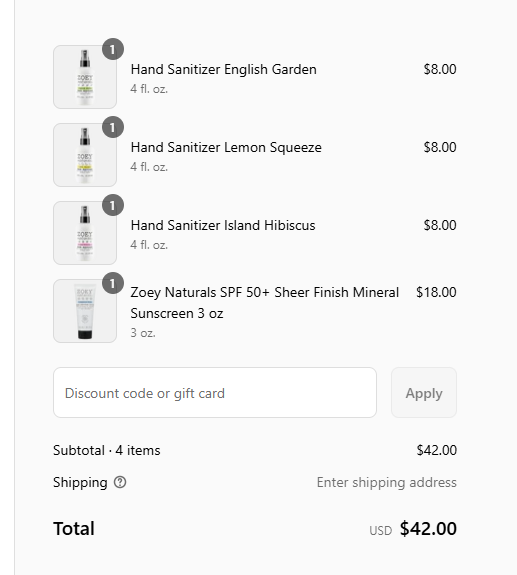The height and width of the screenshot is (575, 517).
Task: Focus the Discount code or gift card field
Action: point(215,393)
